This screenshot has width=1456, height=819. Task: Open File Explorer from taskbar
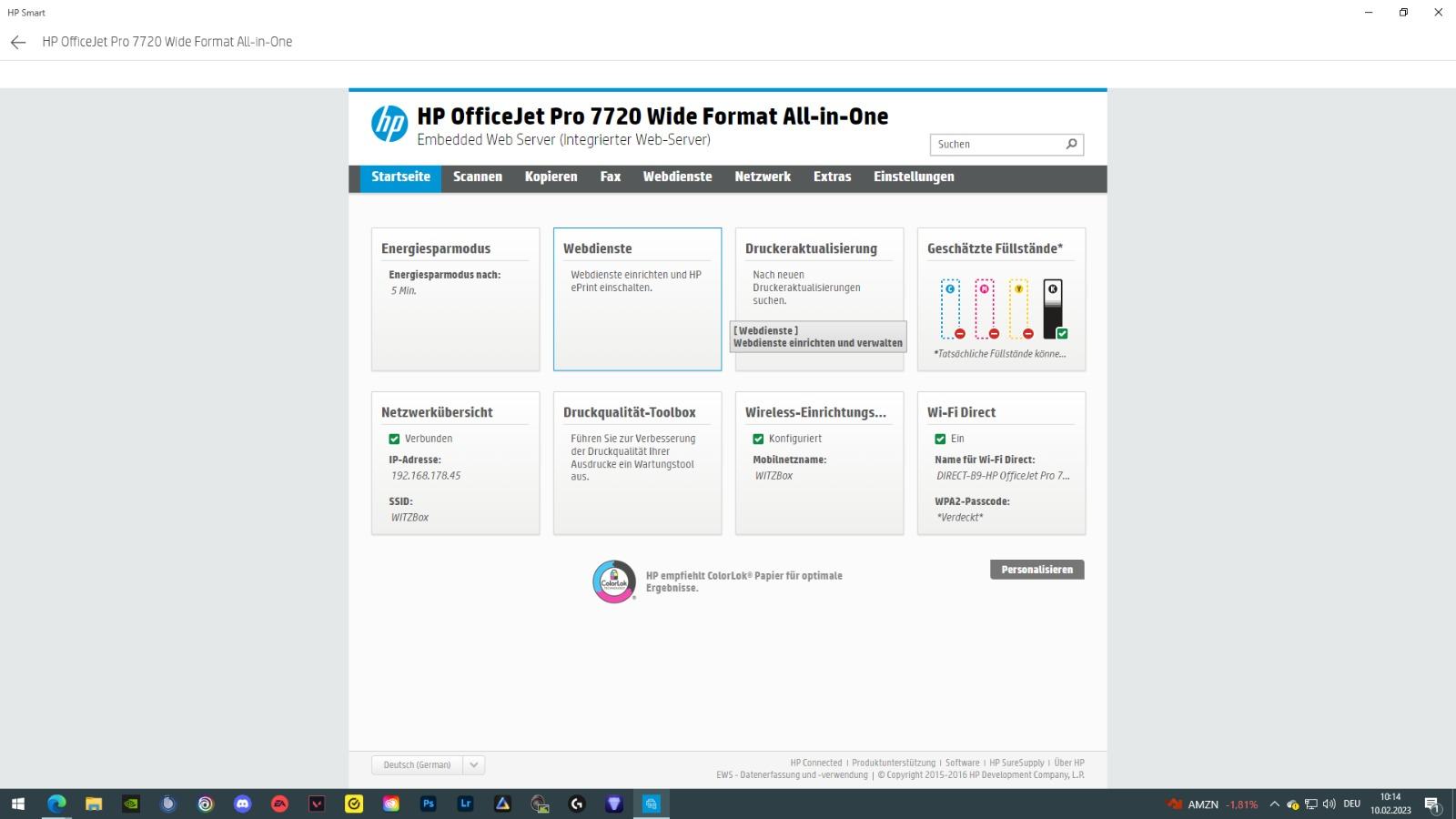coord(94,804)
